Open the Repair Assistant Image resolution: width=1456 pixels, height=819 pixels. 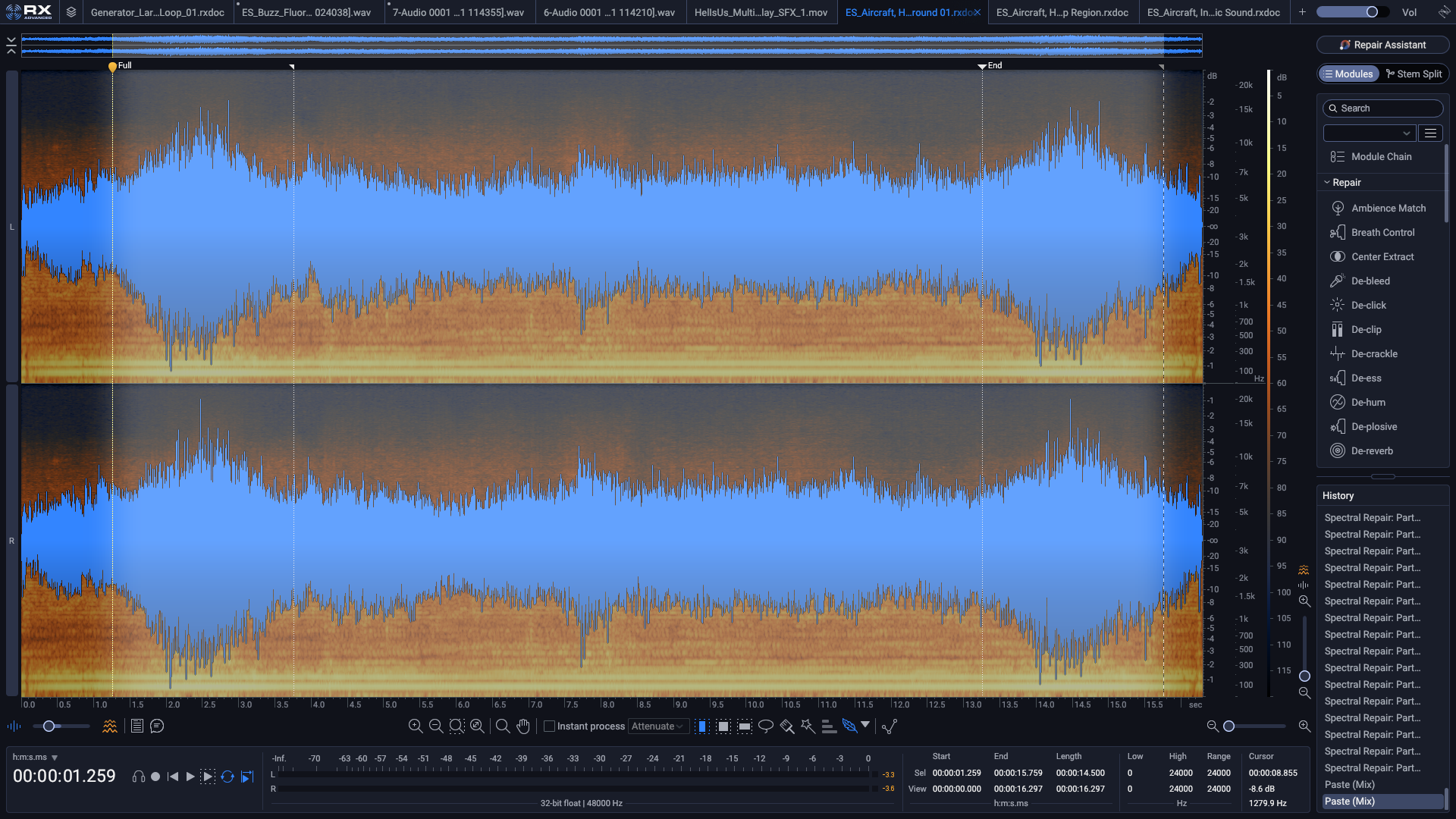coord(1382,45)
